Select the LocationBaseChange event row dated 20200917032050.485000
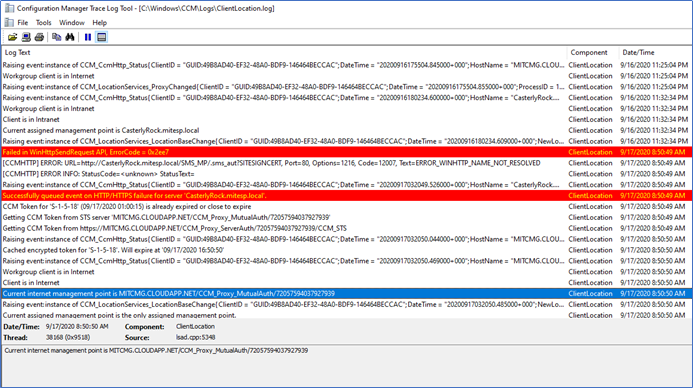The height and width of the screenshot is (388, 693). pos(346,304)
